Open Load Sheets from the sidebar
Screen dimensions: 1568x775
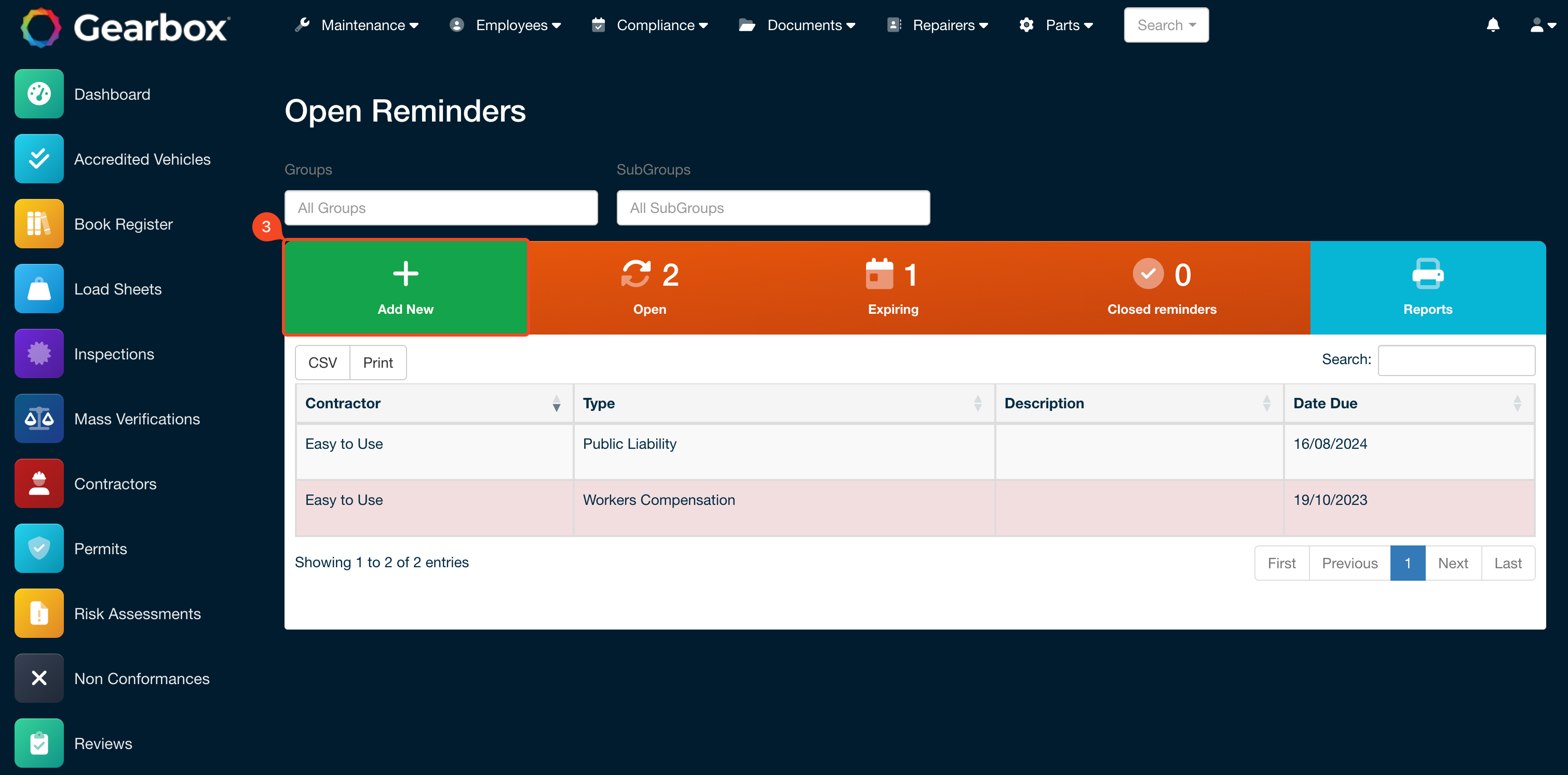118,289
